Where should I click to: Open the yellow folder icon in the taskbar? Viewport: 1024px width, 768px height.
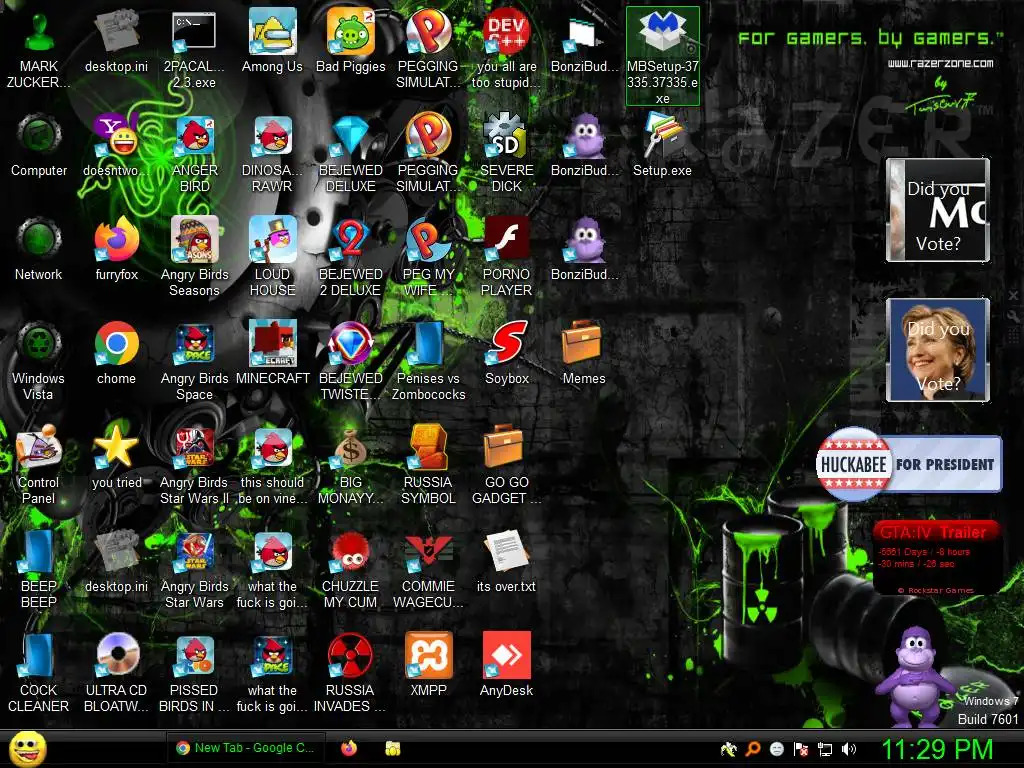(392, 748)
